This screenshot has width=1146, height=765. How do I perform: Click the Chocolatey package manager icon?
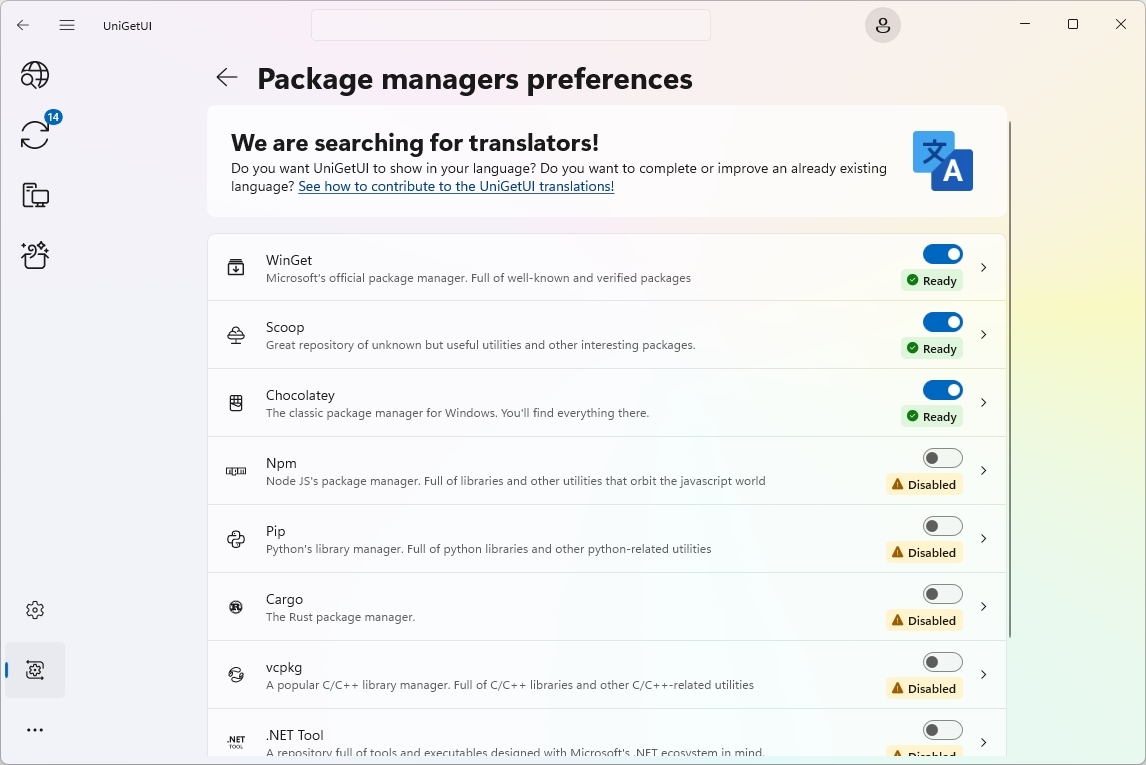point(235,403)
